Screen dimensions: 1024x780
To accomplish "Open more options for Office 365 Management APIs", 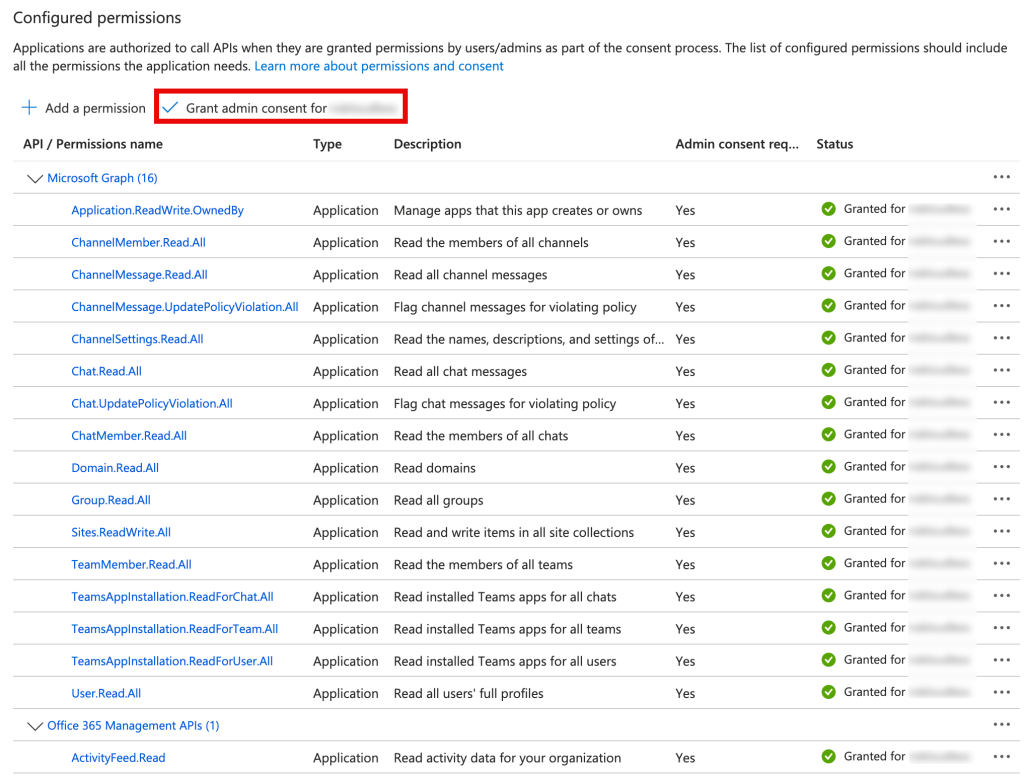I will [1001, 724].
